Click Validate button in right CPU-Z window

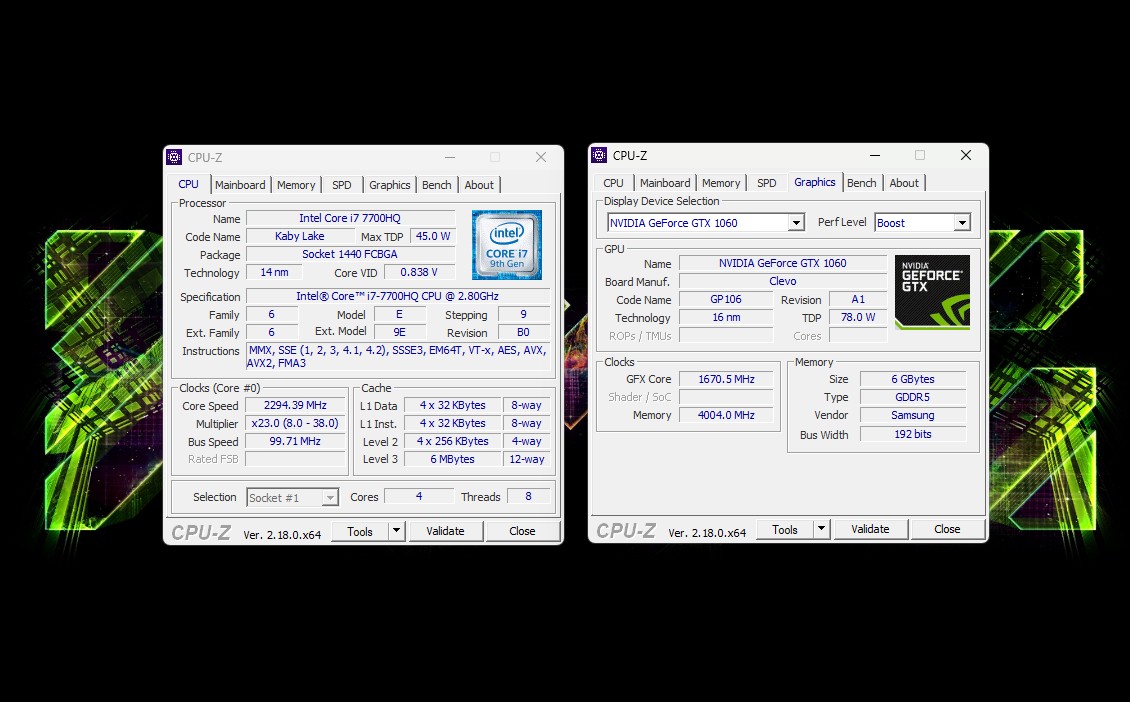click(x=871, y=529)
